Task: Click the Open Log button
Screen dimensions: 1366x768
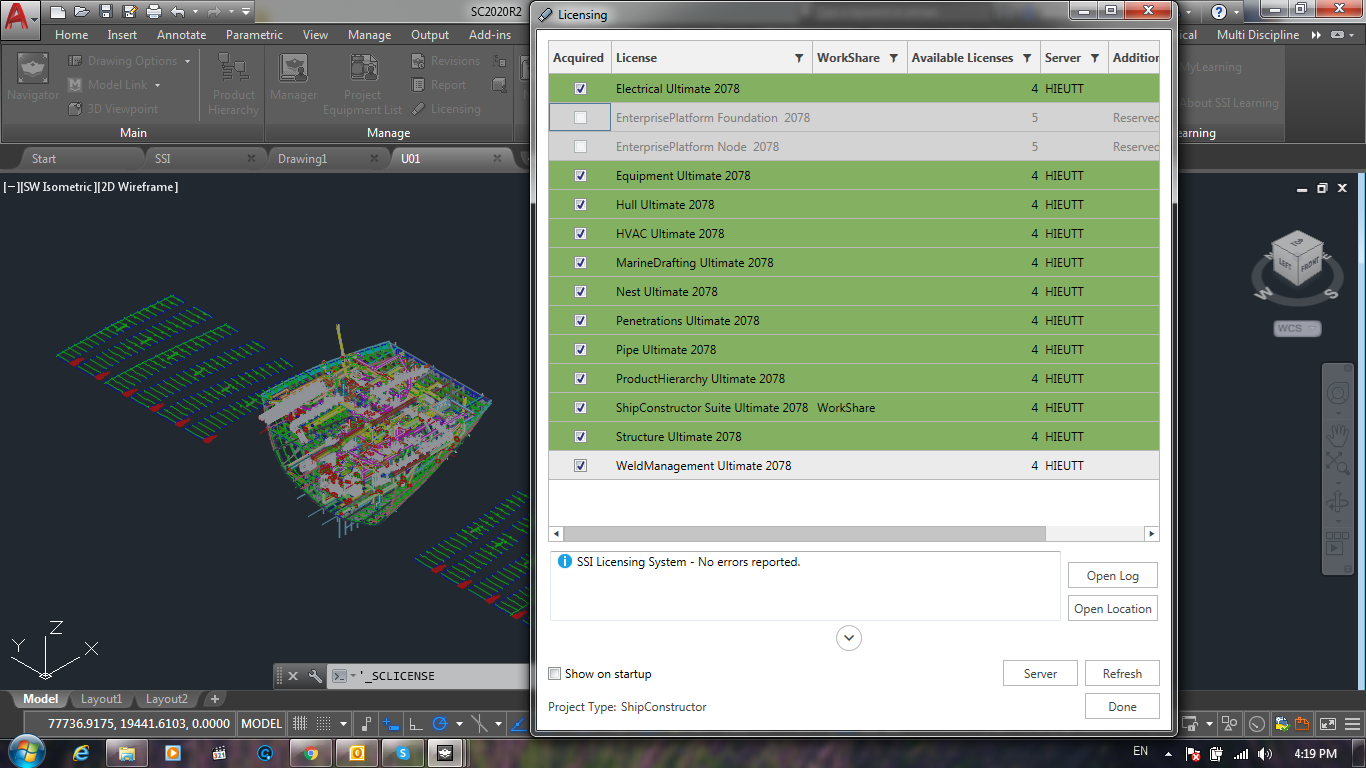Action: click(x=1112, y=575)
